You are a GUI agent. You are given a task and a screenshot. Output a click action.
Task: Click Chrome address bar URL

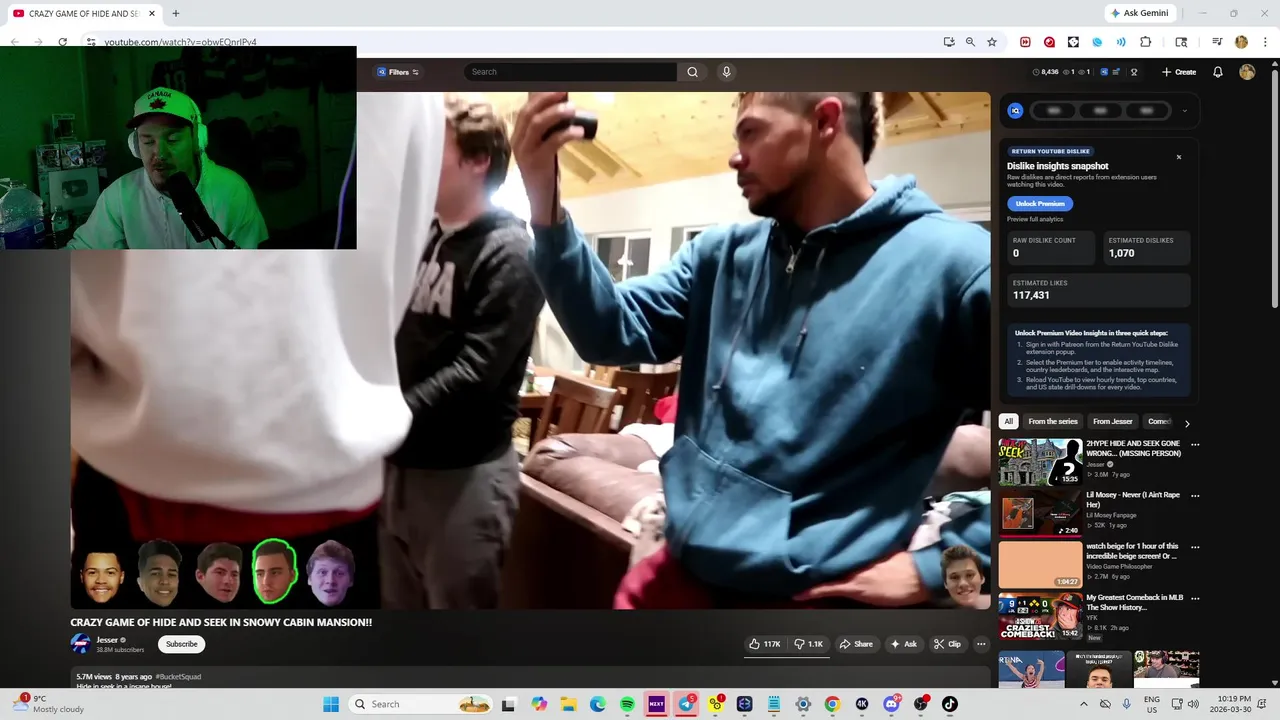coord(181,42)
